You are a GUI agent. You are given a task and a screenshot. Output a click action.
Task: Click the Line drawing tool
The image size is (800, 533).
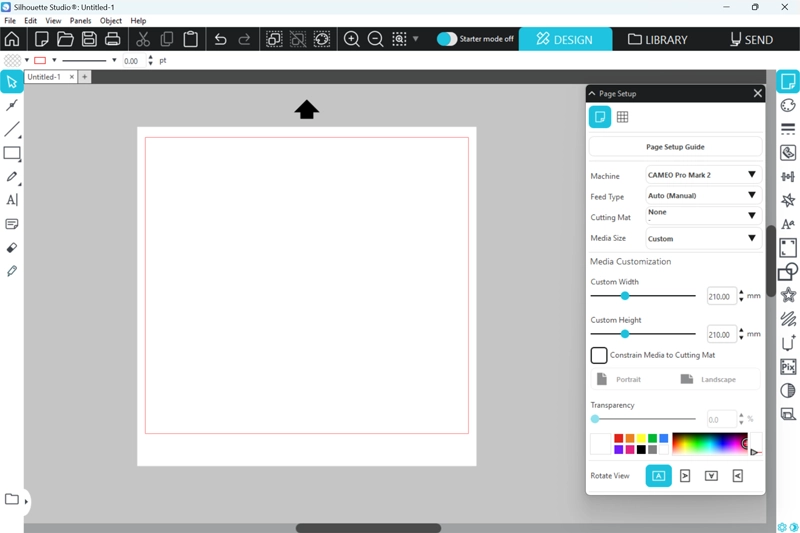coord(12,130)
